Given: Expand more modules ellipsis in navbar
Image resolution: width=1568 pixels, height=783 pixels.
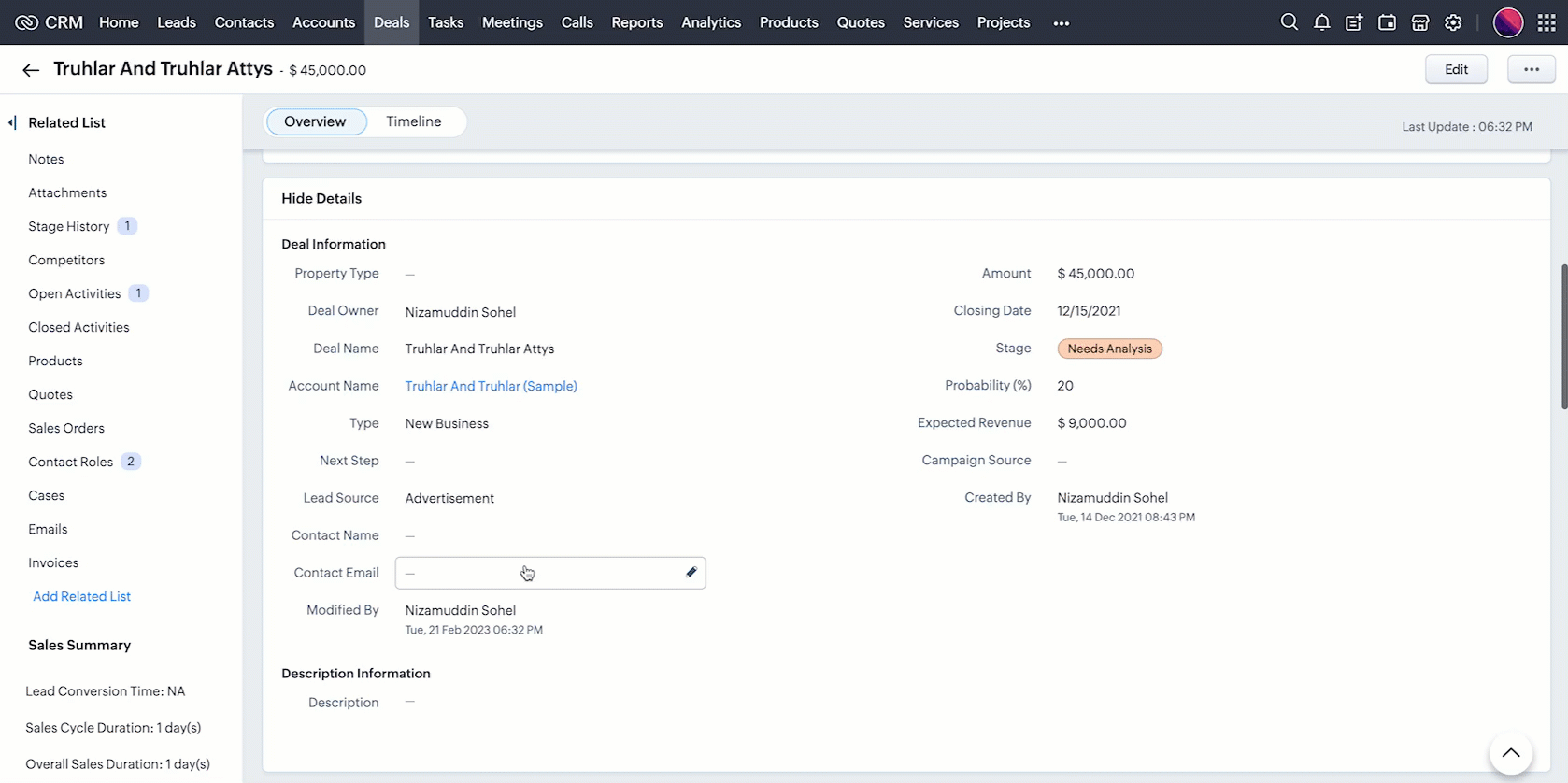Looking at the screenshot, I should pos(1061,23).
